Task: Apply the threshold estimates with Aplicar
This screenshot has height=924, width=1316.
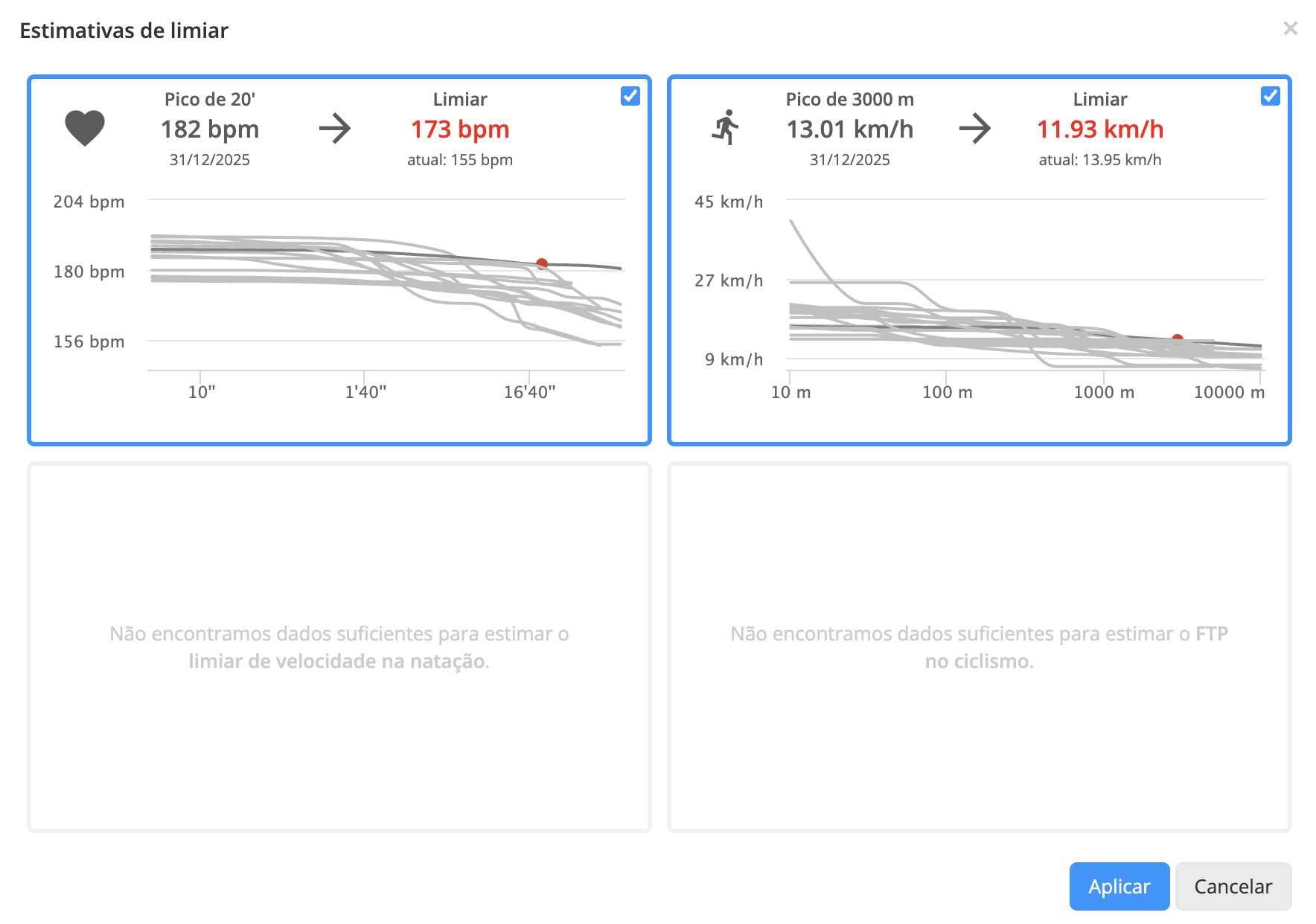Action: tap(1119, 886)
